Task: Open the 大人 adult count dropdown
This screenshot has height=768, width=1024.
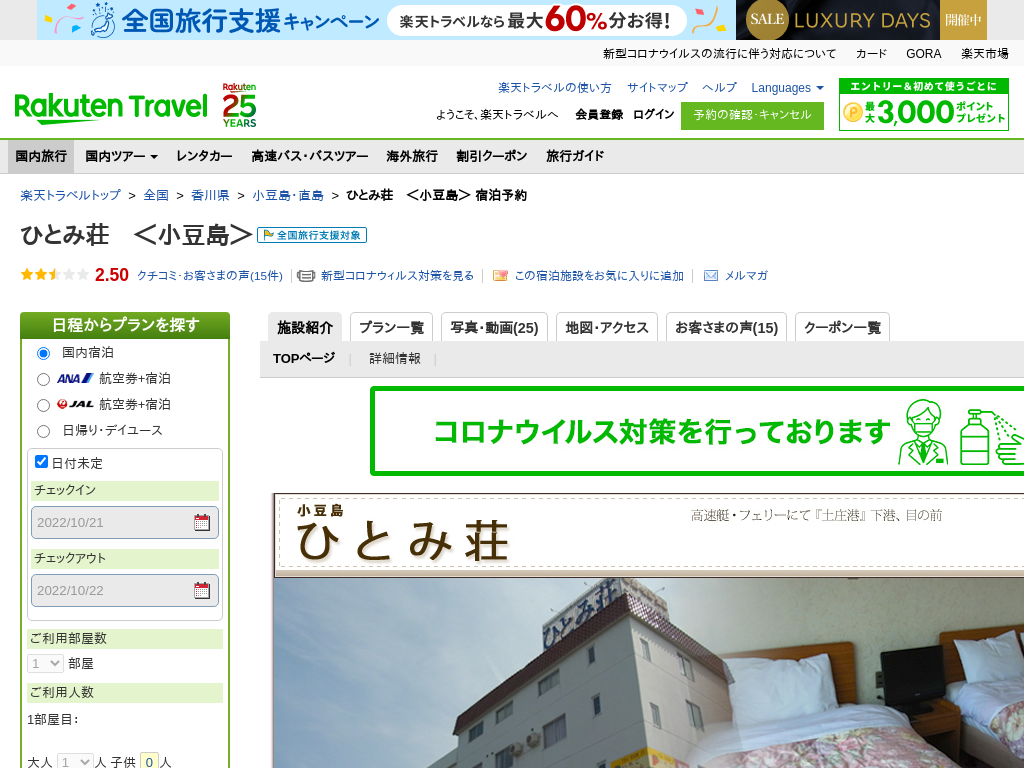Action: [75, 761]
